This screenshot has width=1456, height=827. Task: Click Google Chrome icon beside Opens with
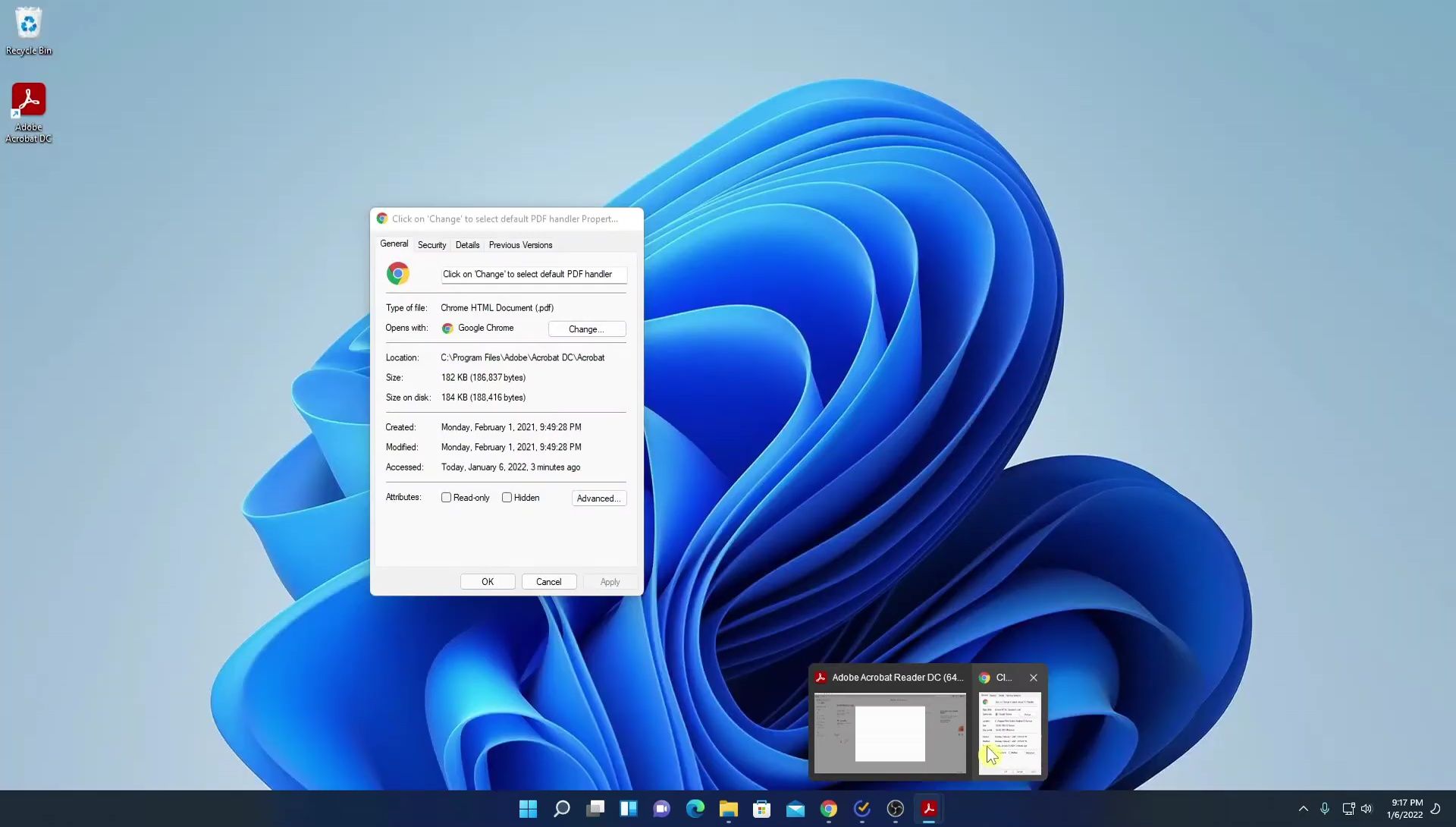coord(447,329)
